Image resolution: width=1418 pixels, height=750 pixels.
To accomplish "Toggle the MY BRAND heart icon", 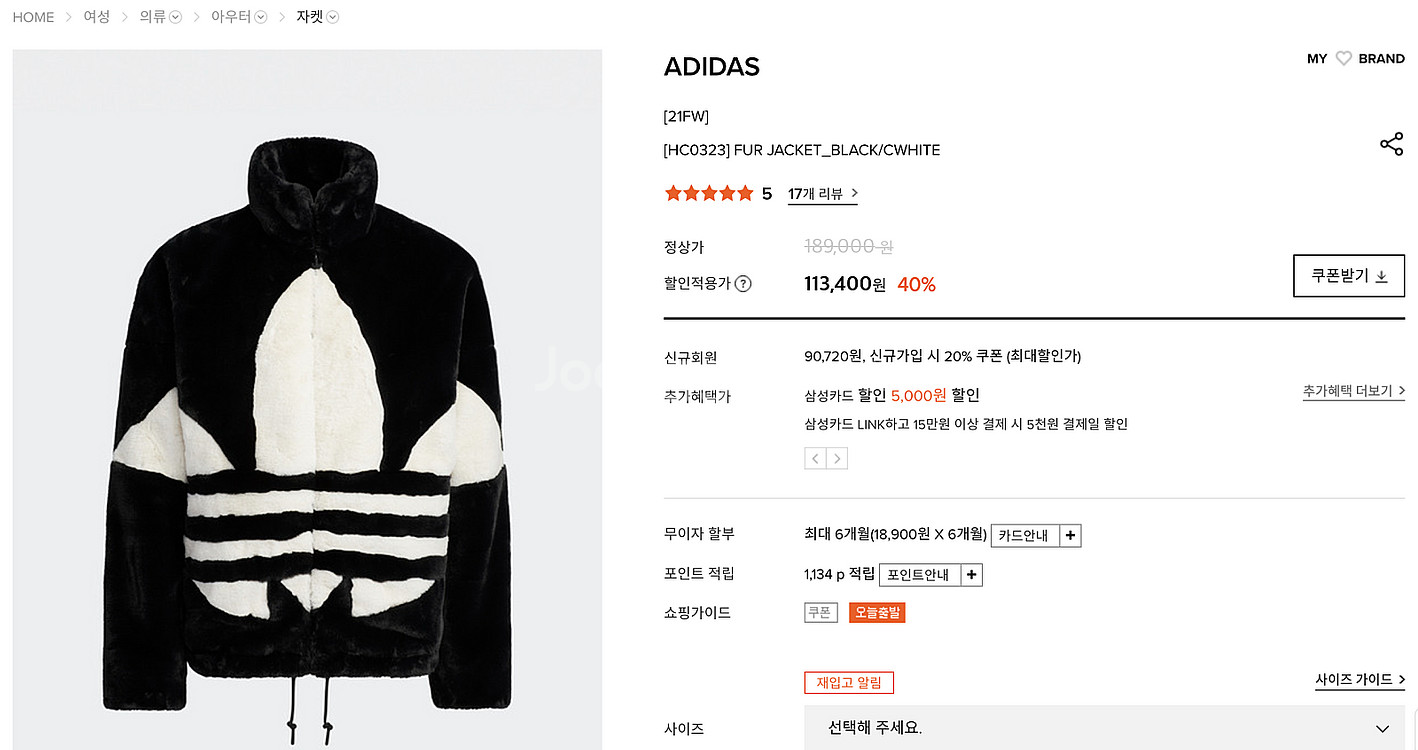I will click(x=1344, y=59).
